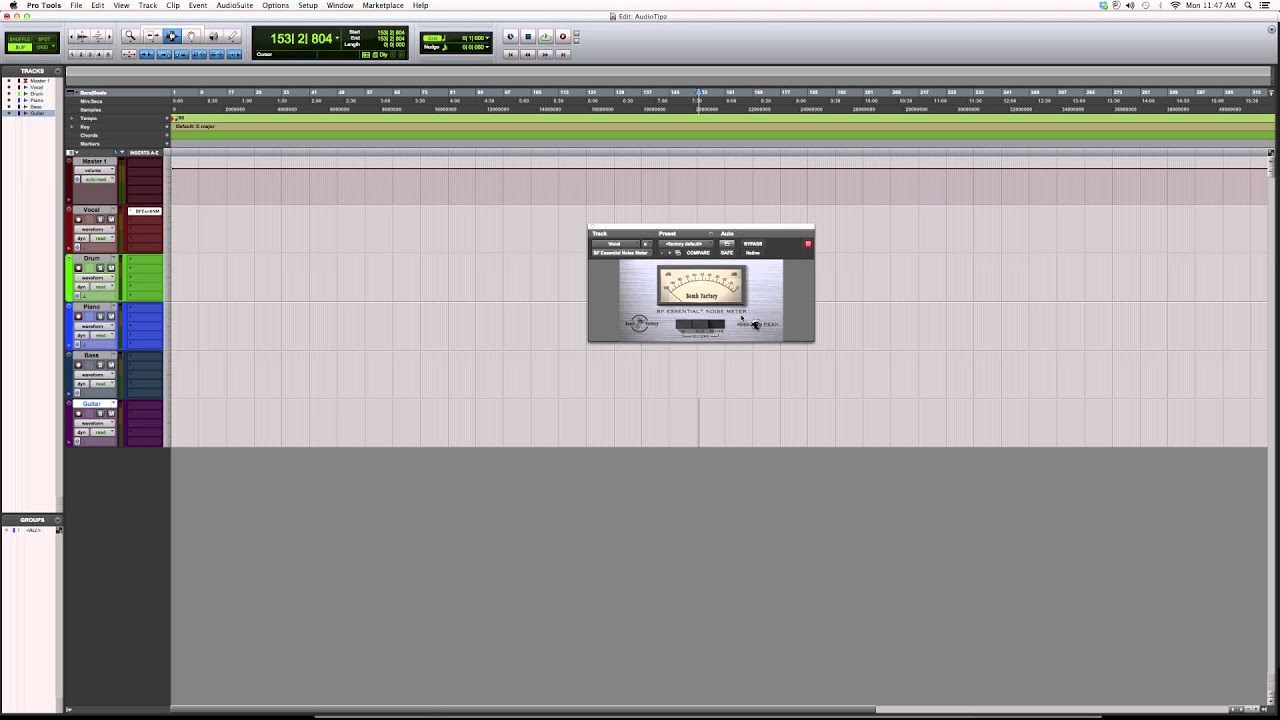Click Bypass in the plug-in window
The image size is (1280, 720).
[x=753, y=244]
